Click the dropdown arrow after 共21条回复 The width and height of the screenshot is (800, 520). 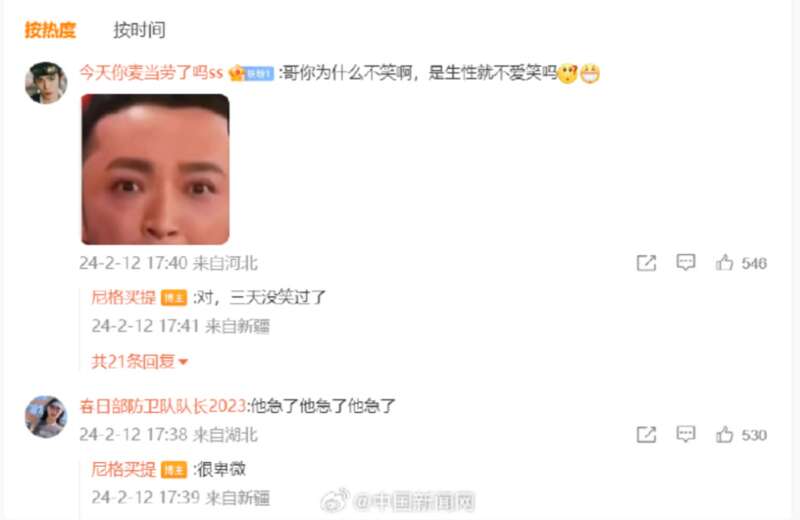click(x=183, y=362)
